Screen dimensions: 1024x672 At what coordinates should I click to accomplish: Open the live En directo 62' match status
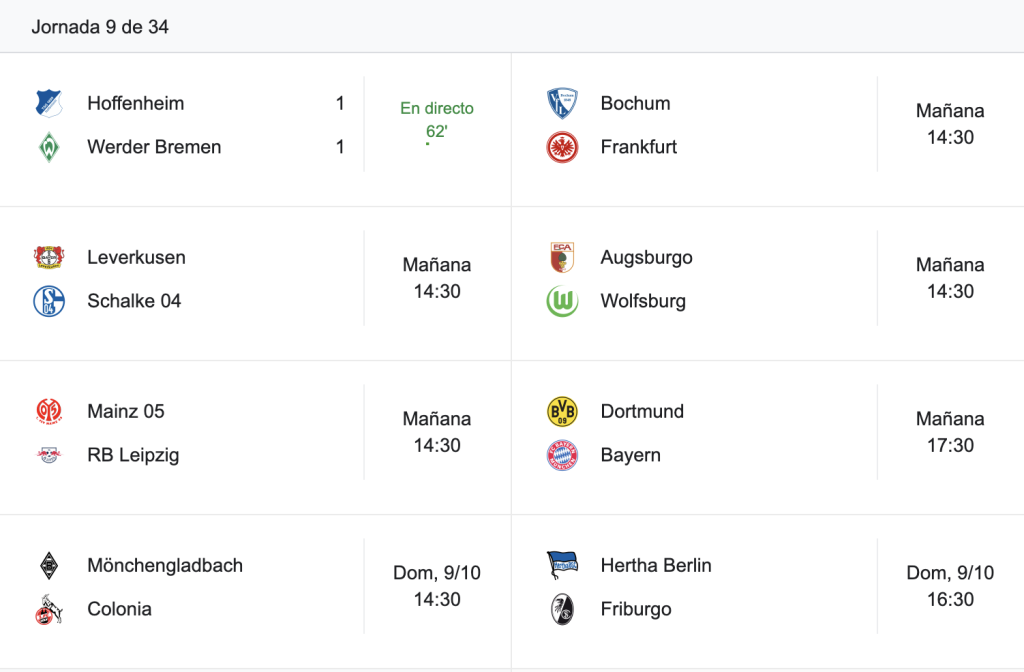coord(437,120)
